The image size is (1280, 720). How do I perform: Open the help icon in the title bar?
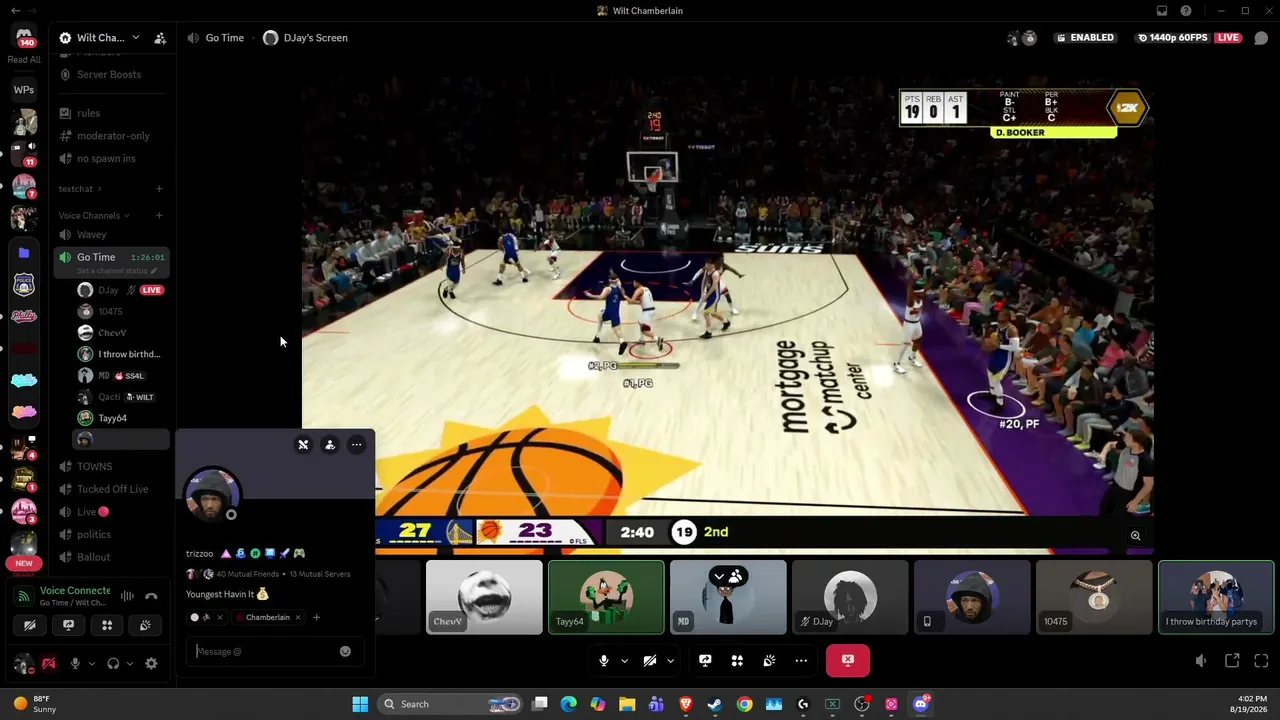[x=1186, y=11]
